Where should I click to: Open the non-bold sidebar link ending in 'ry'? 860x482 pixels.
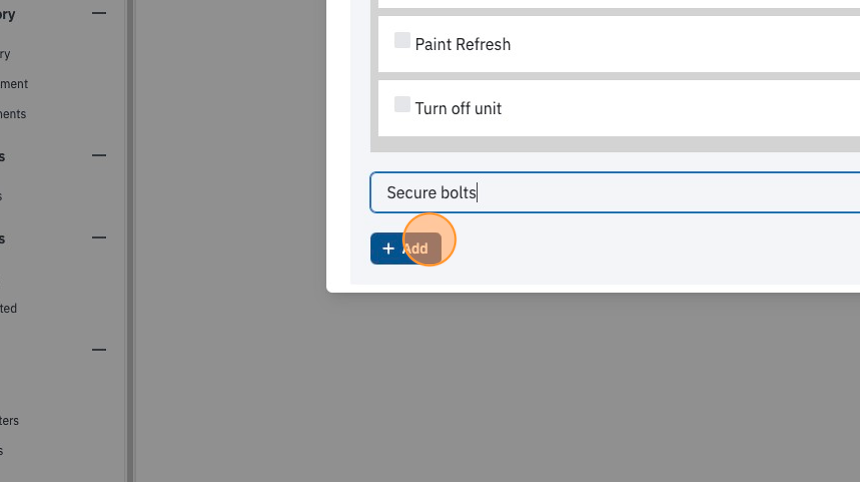[5, 54]
